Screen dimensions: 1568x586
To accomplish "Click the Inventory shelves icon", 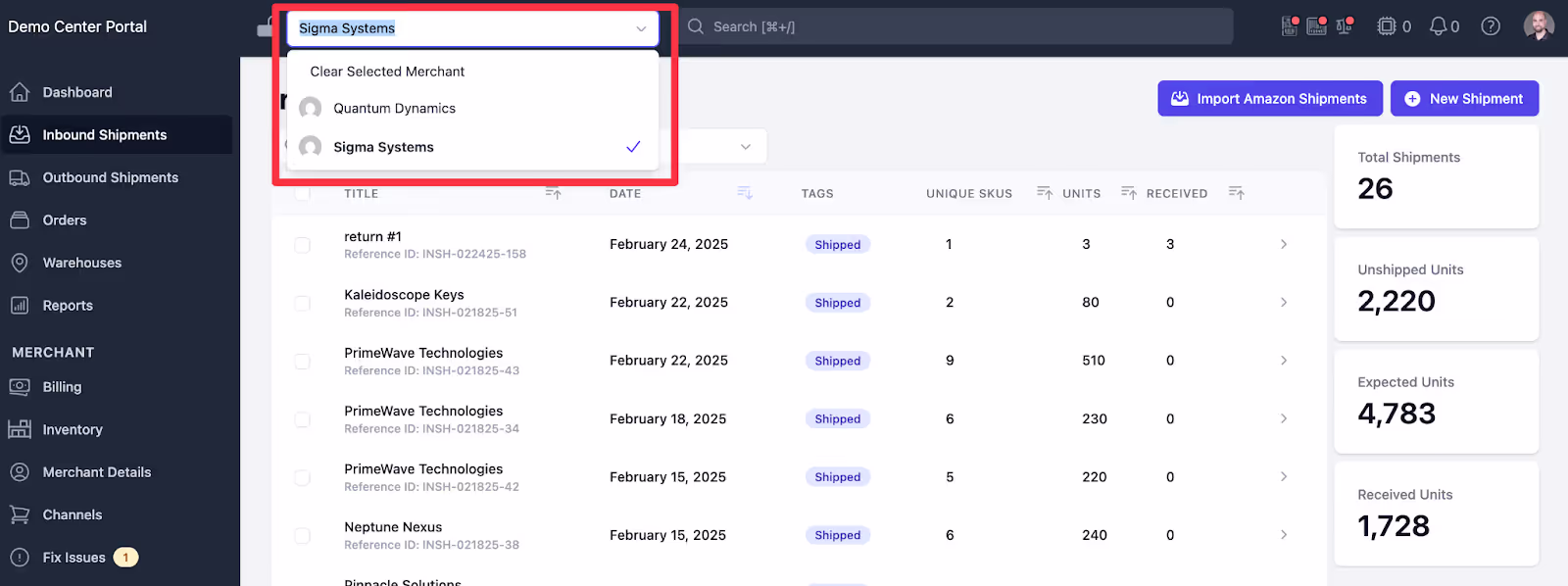I will pyautogui.click(x=20, y=429).
